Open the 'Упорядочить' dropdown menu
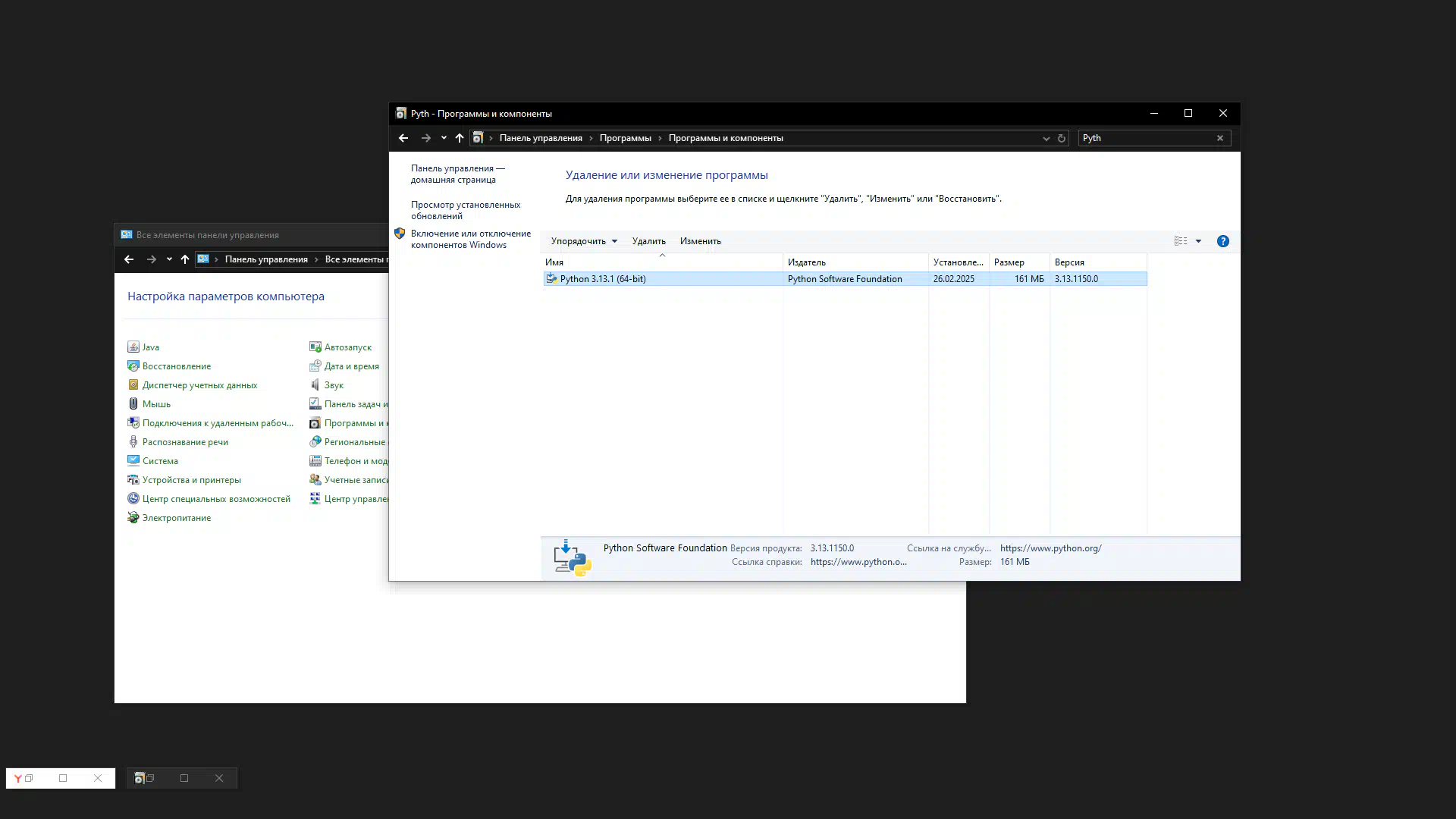1456x819 pixels. tap(584, 241)
